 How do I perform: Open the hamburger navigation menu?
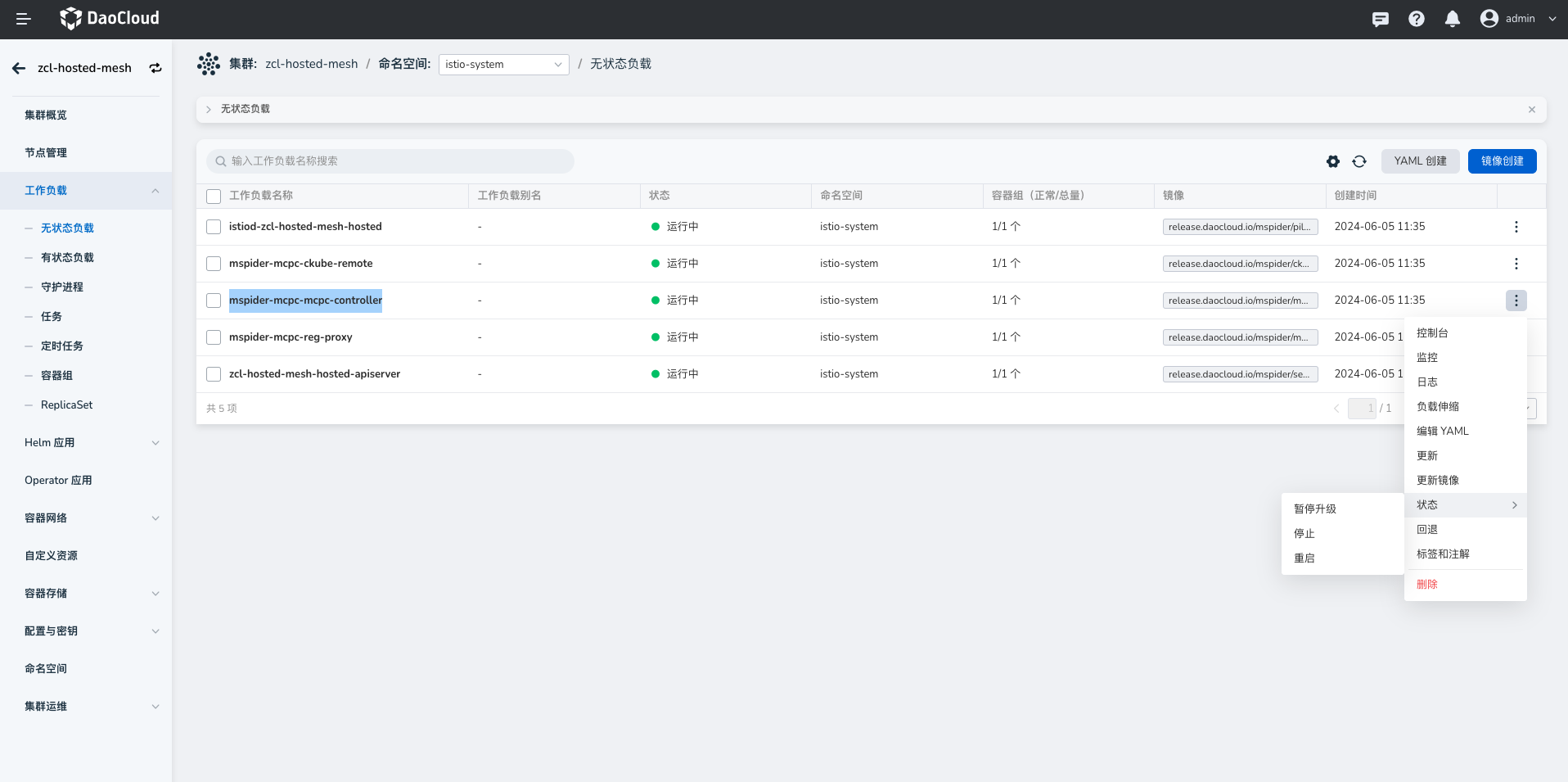tap(24, 19)
